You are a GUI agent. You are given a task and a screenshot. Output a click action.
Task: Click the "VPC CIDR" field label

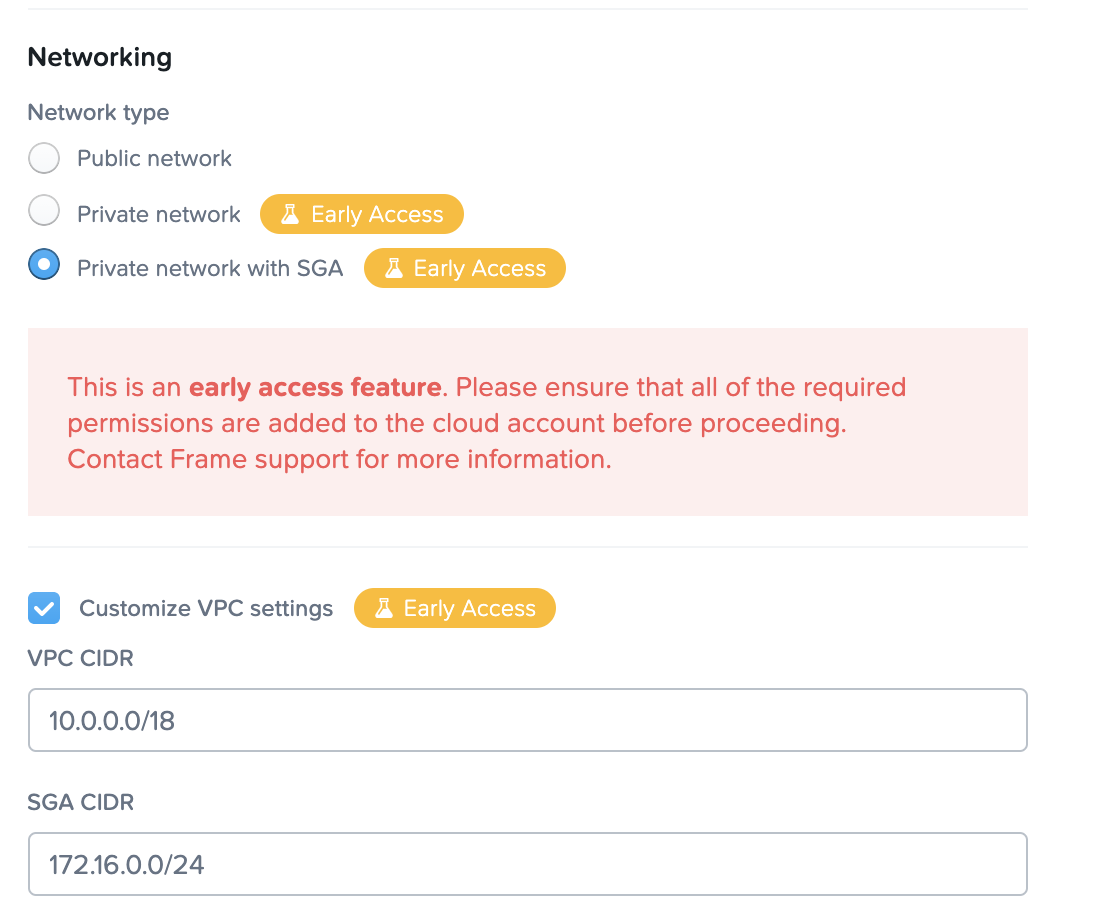(80, 658)
